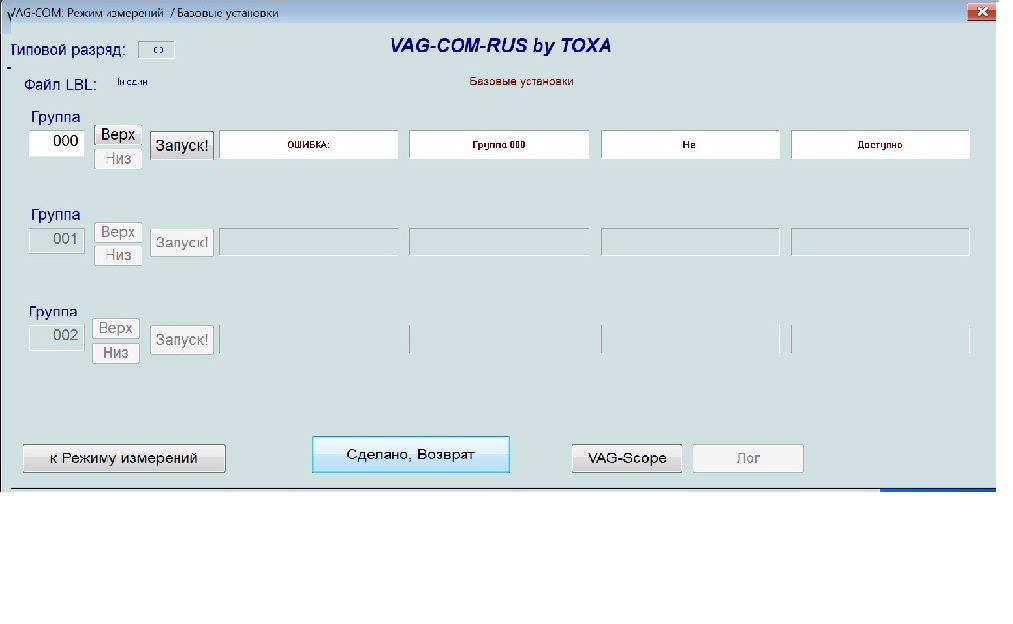Click Сделано, Возврат button
The width and height of the screenshot is (1013, 624).
click(x=411, y=455)
